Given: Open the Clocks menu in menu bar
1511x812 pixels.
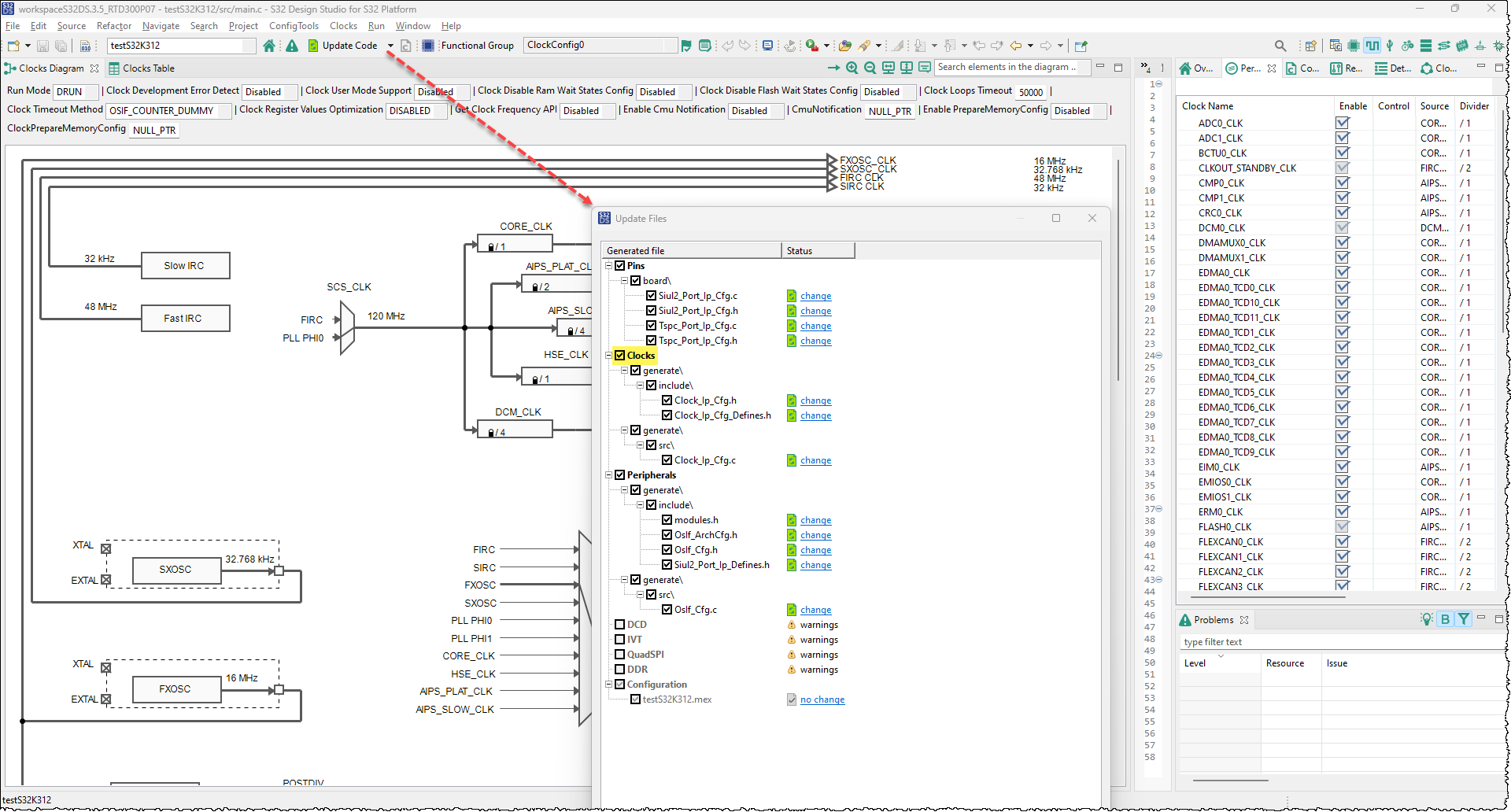Looking at the screenshot, I should tap(343, 26).
